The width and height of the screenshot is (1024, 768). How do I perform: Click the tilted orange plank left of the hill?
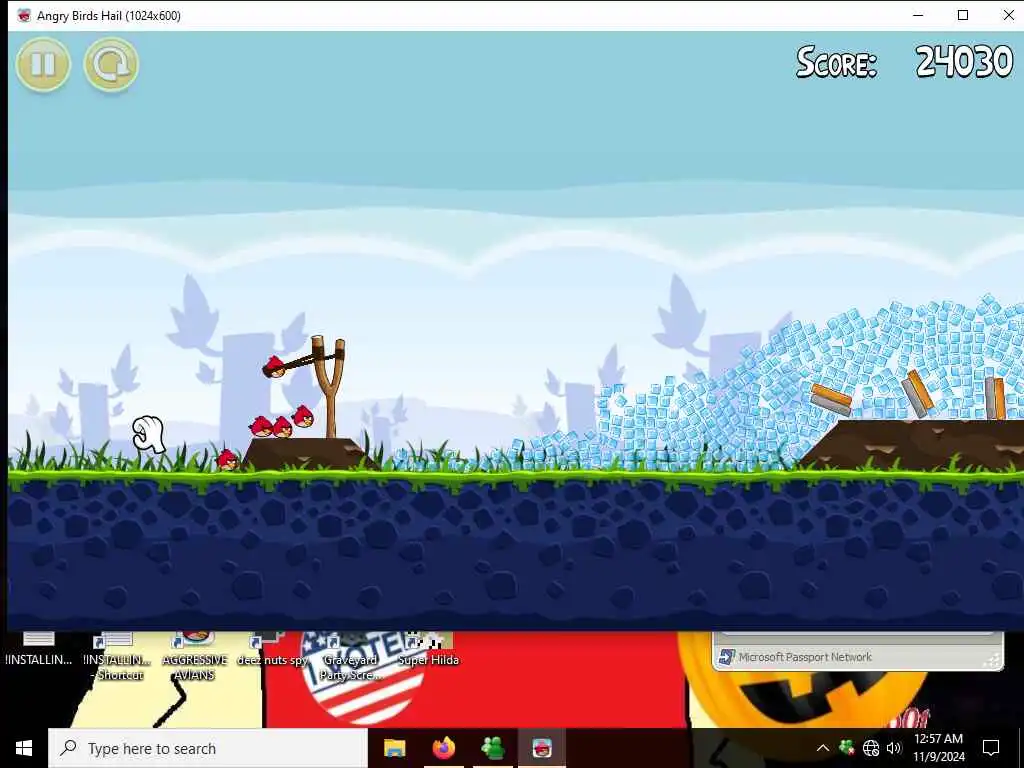click(x=831, y=398)
